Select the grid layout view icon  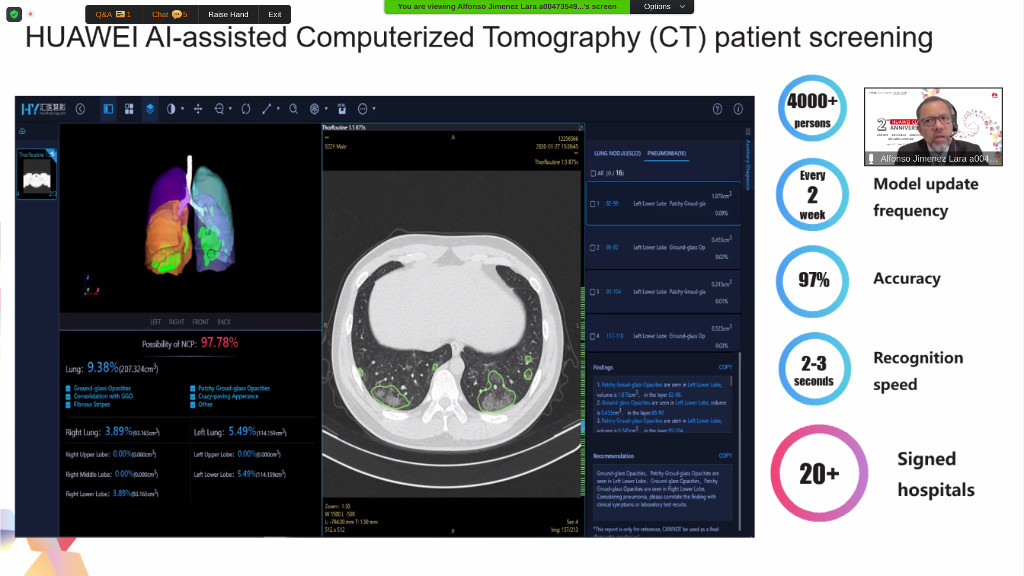click(129, 109)
